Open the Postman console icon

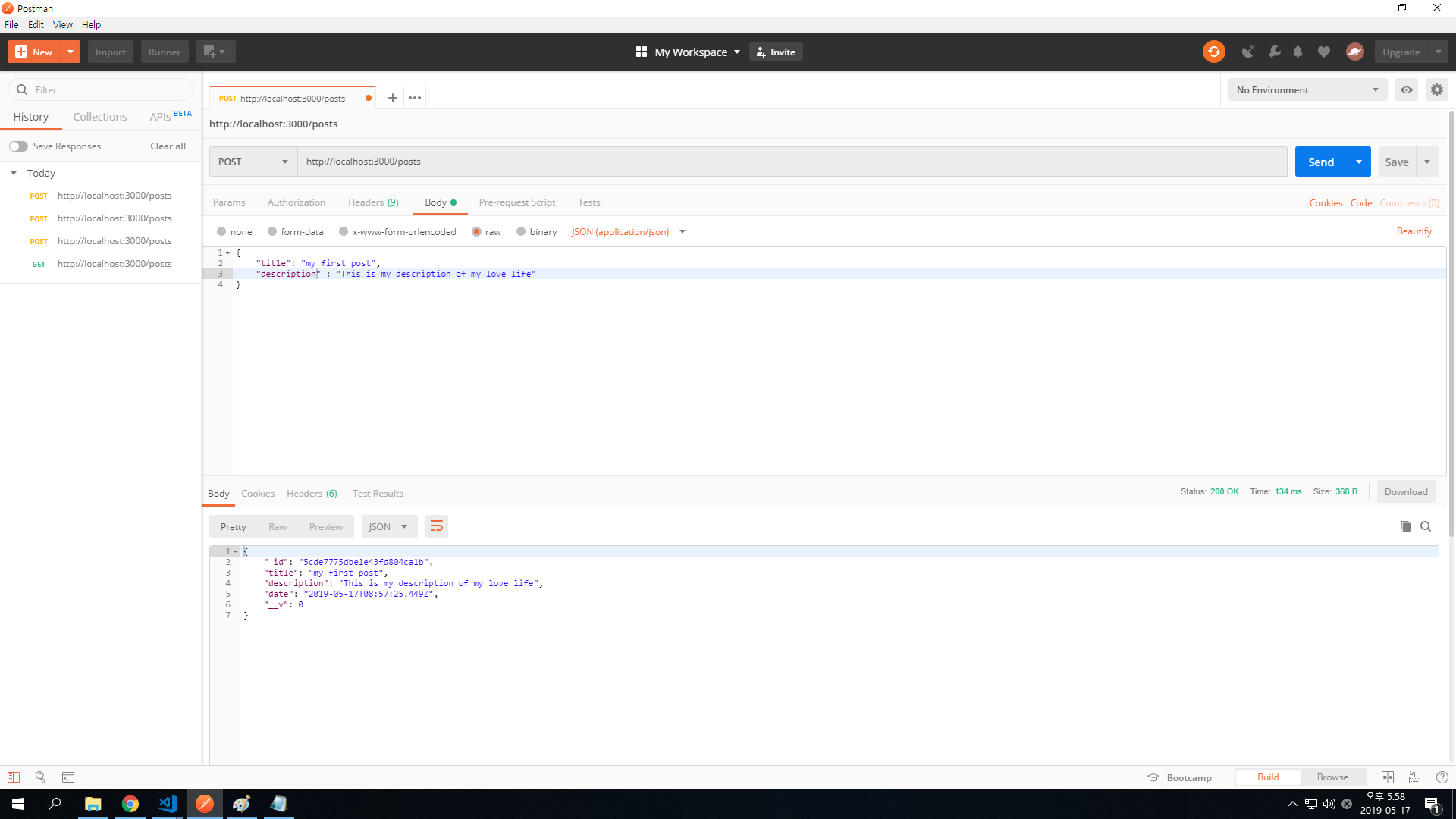68,777
